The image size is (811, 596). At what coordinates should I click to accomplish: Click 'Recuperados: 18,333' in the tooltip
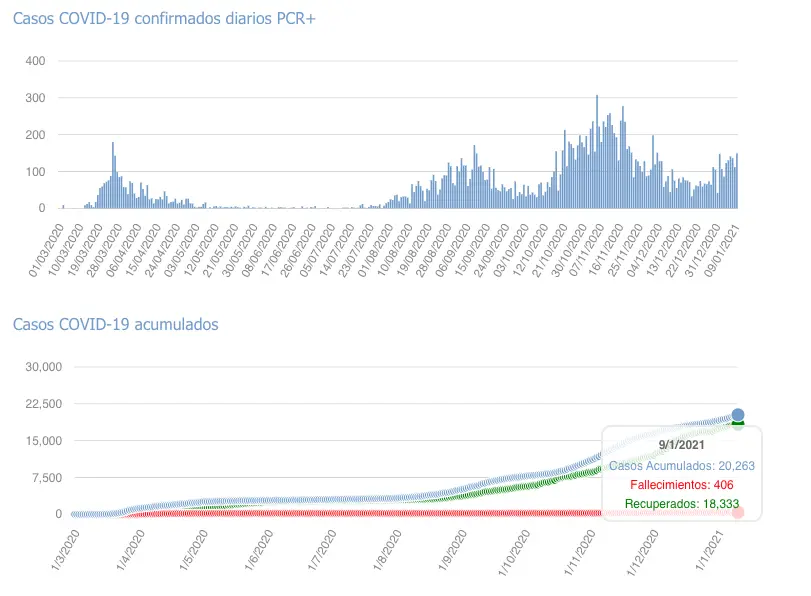(681, 504)
